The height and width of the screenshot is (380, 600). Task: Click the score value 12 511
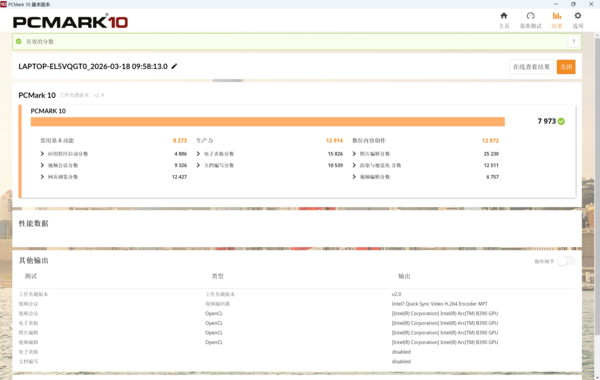pos(491,165)
